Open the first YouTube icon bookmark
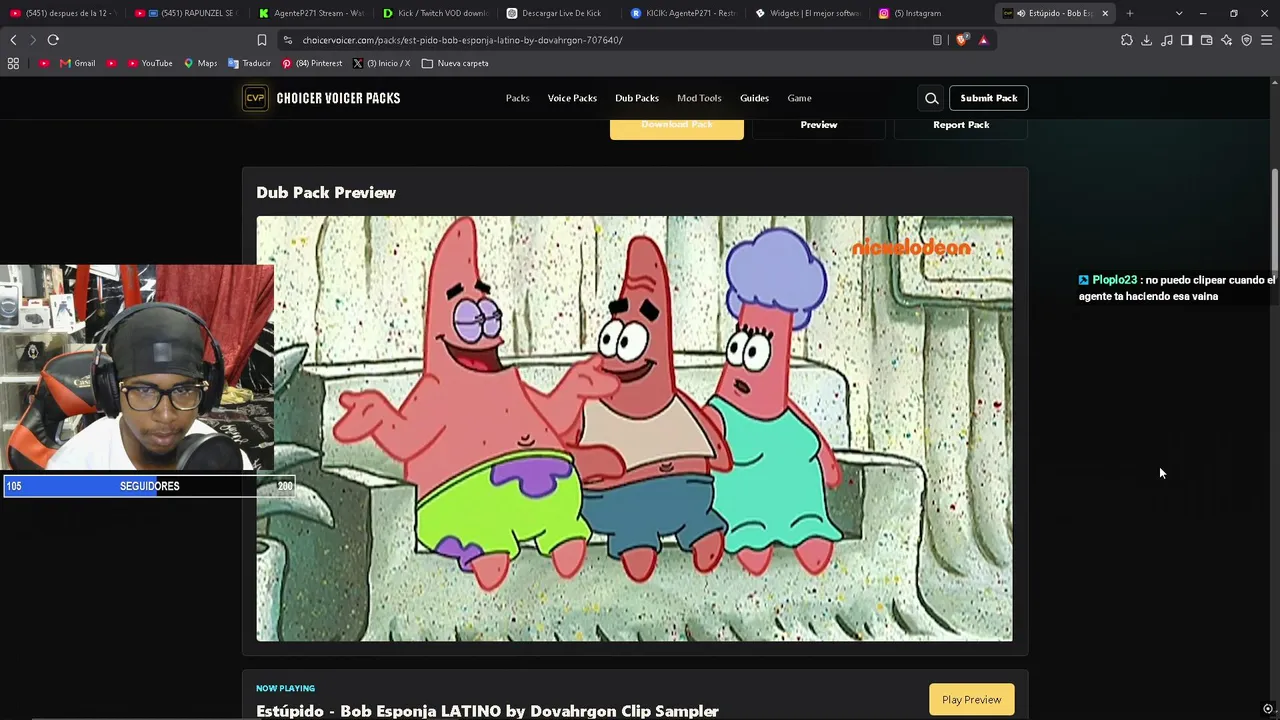Screen dimensions: 1280x720 43,63
